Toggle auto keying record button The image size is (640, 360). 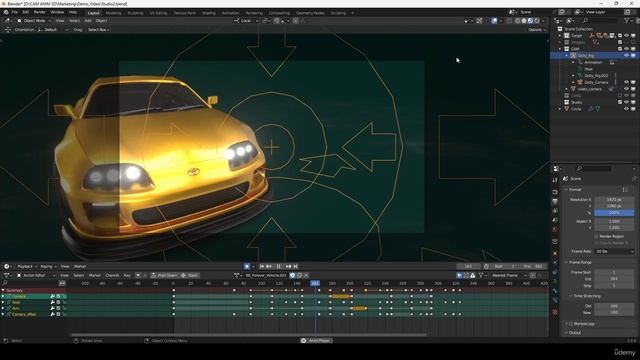(x=247, y=267)
